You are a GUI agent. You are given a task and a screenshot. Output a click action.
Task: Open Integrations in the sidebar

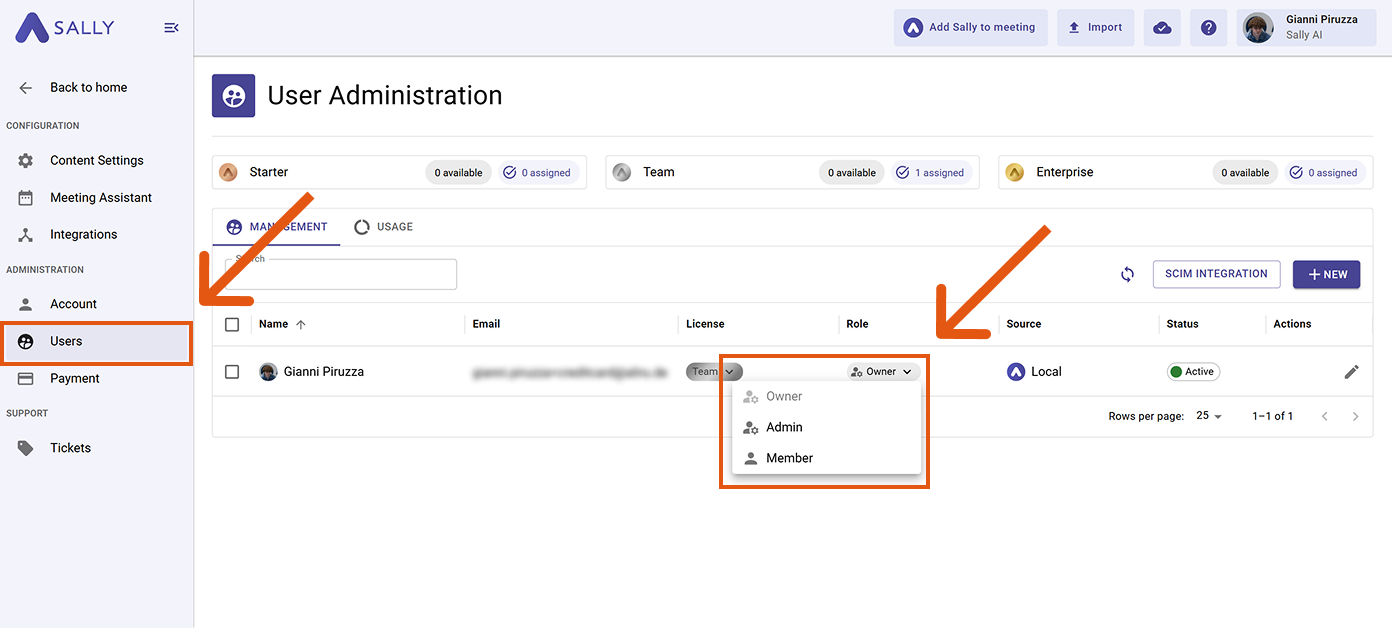84,234
